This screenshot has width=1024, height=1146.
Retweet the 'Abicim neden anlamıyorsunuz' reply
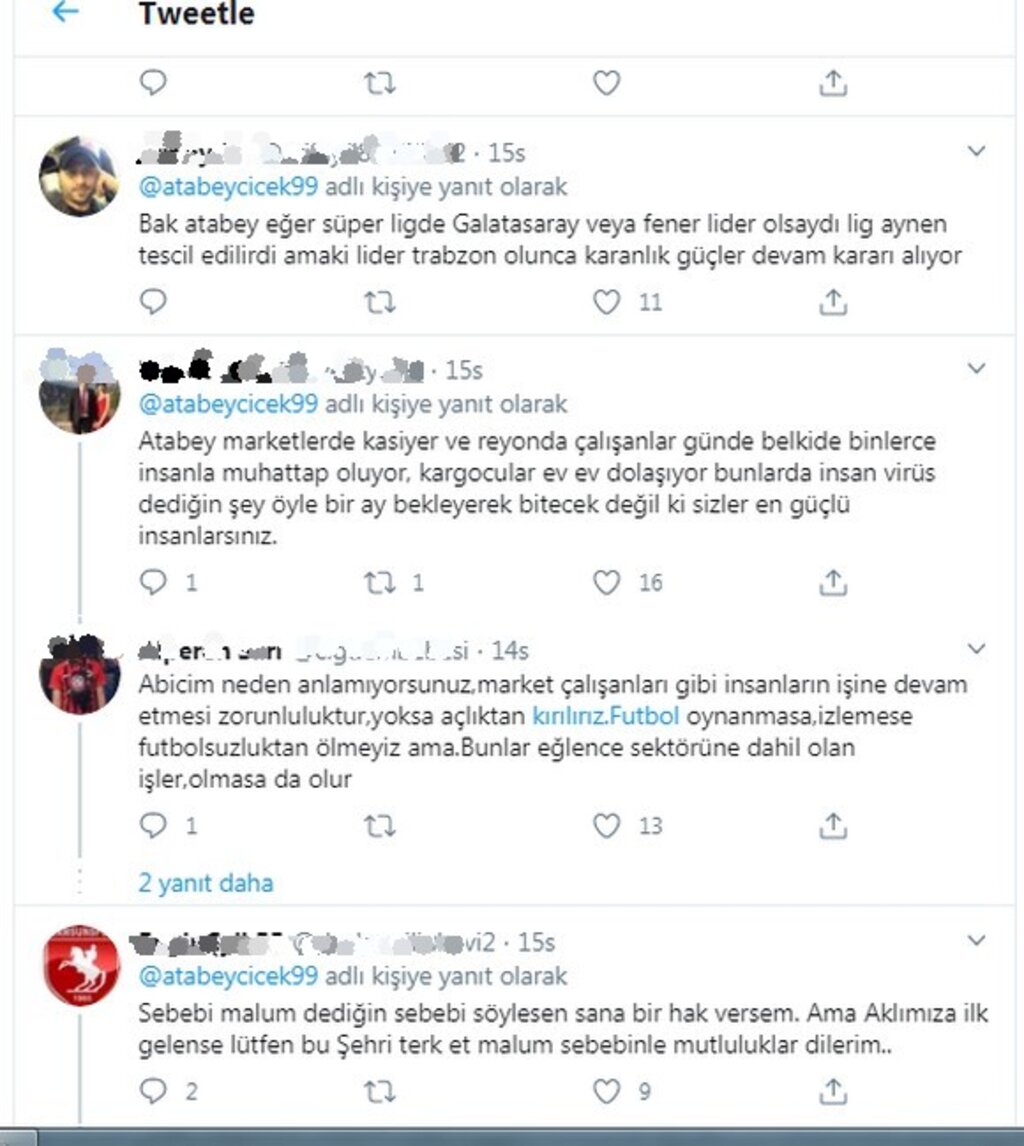(x=379, y=826)
